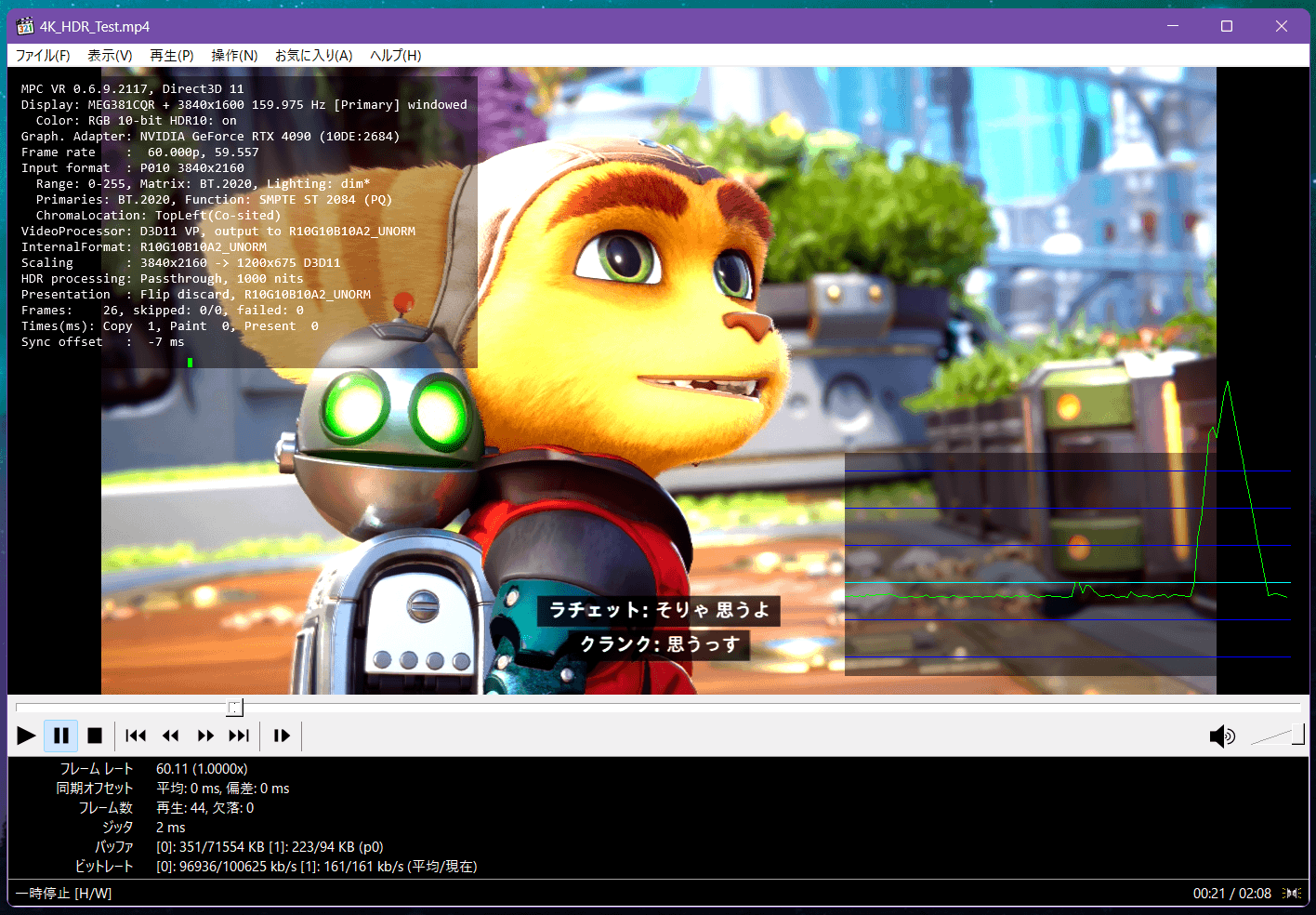Click the Play button

(x=26, y=736)
